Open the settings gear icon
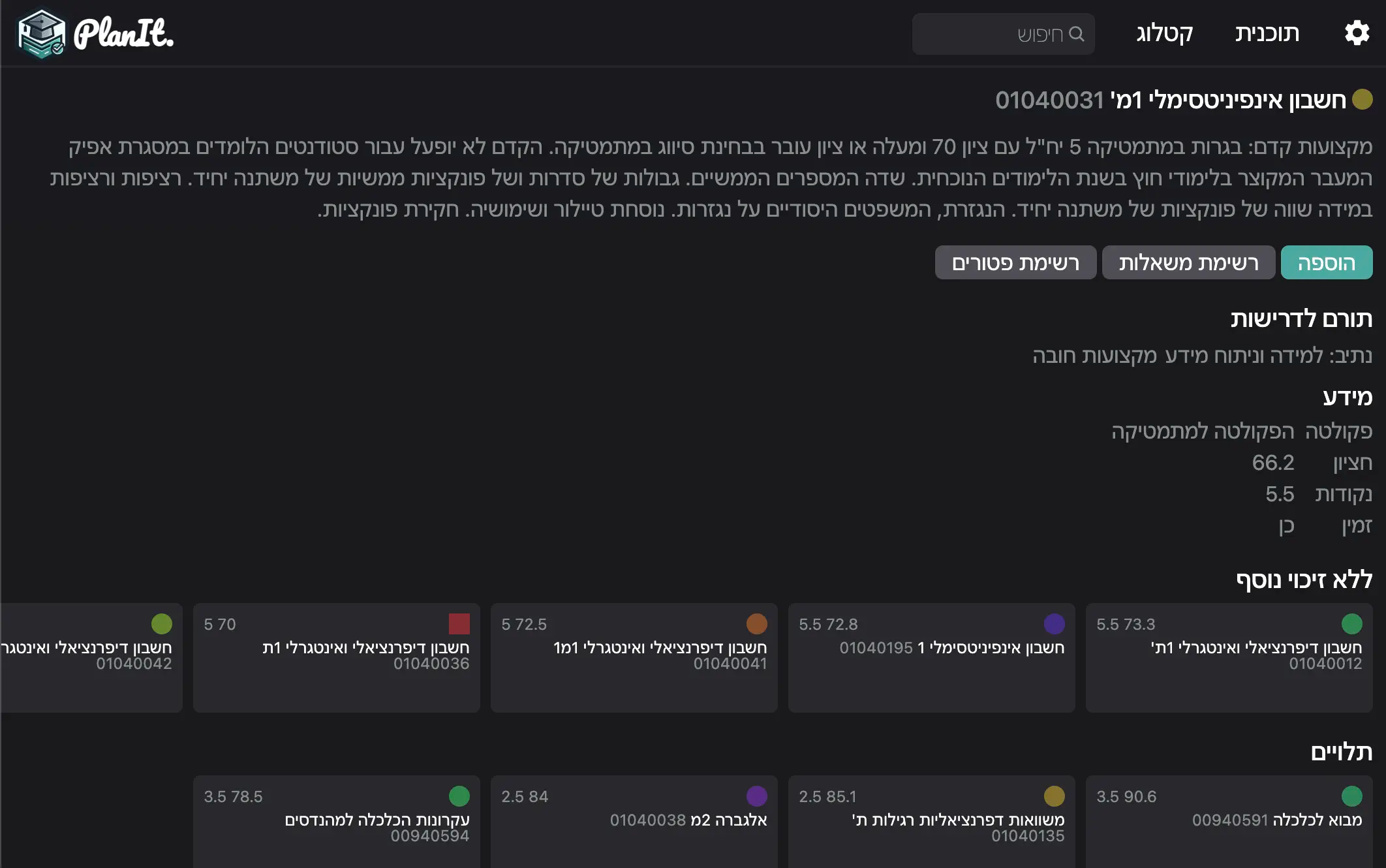1386x868 pixels. (x=1357, y=33)
